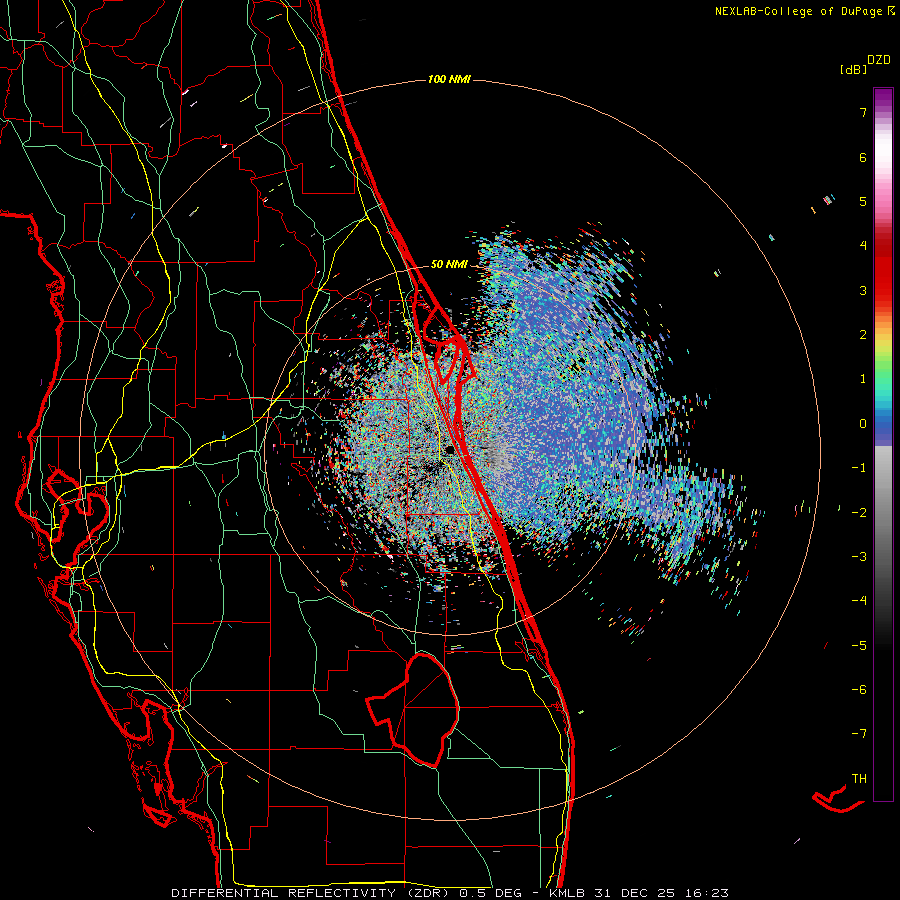Click the 6 value on the color scale
Screen dimensions: 900x900
click(863, 157)
